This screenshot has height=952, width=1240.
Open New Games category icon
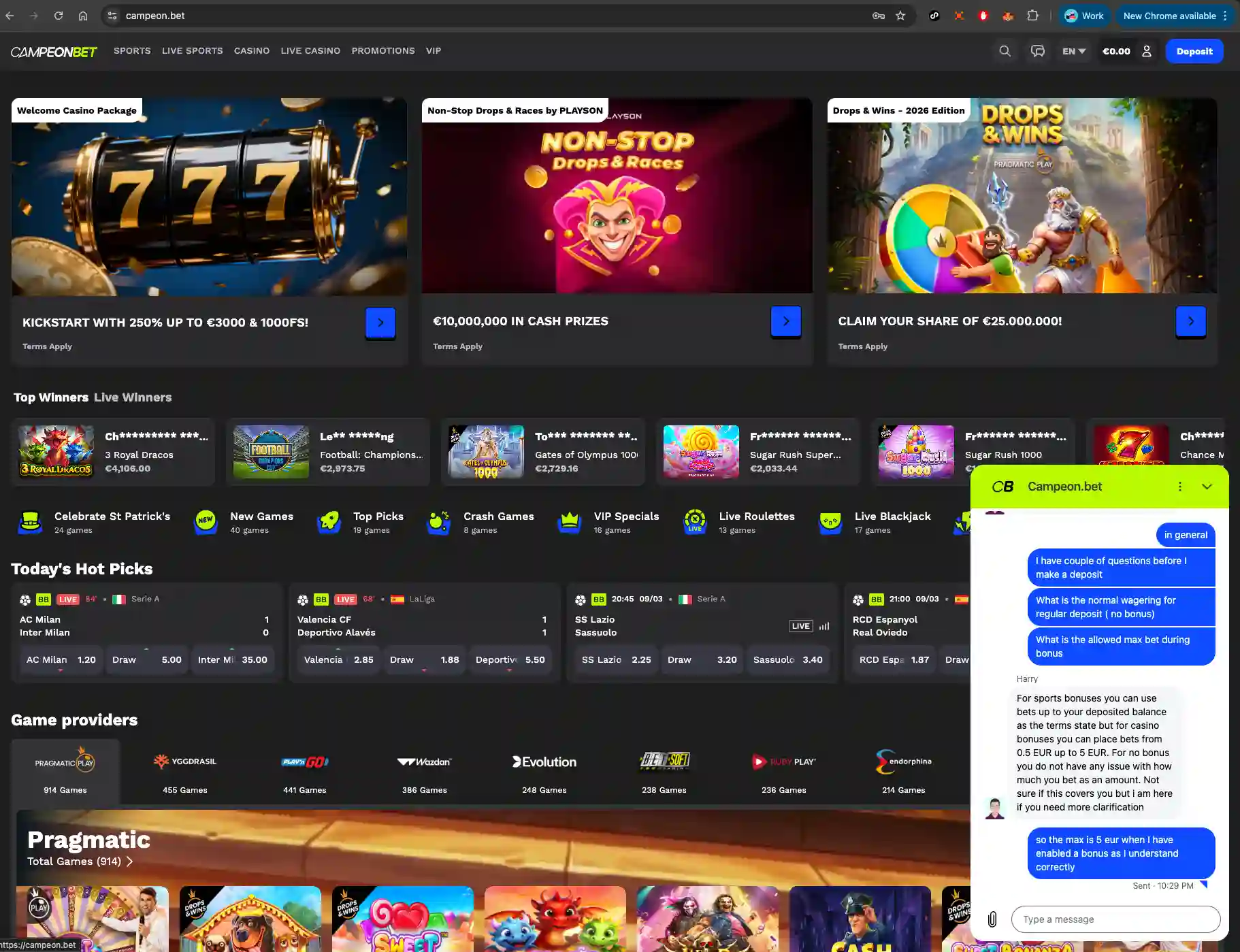point(206,522)
